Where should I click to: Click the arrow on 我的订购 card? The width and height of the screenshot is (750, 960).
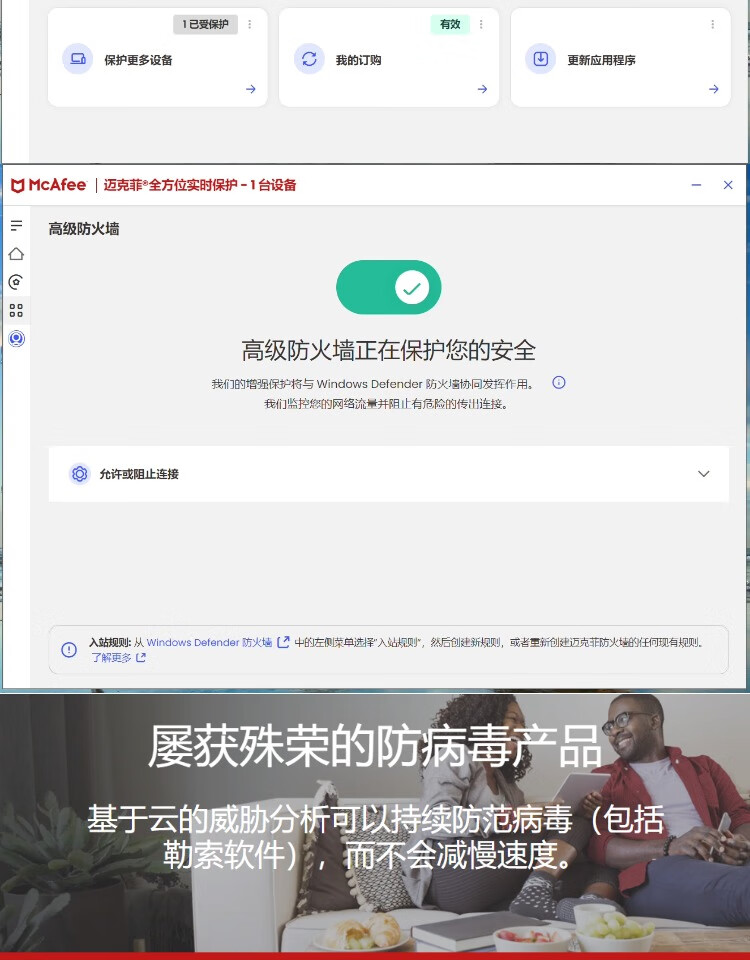pyautogui.click(x=482, y=89)
